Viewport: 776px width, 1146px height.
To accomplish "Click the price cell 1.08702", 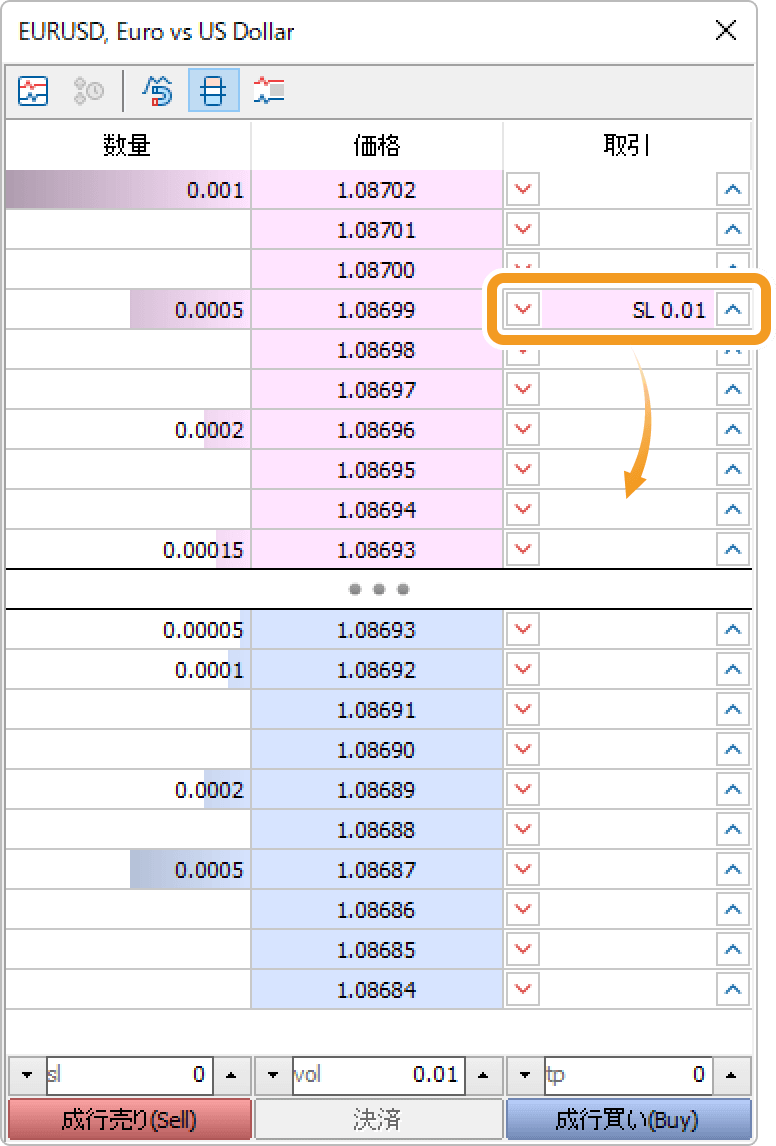I will coord(377,190).
